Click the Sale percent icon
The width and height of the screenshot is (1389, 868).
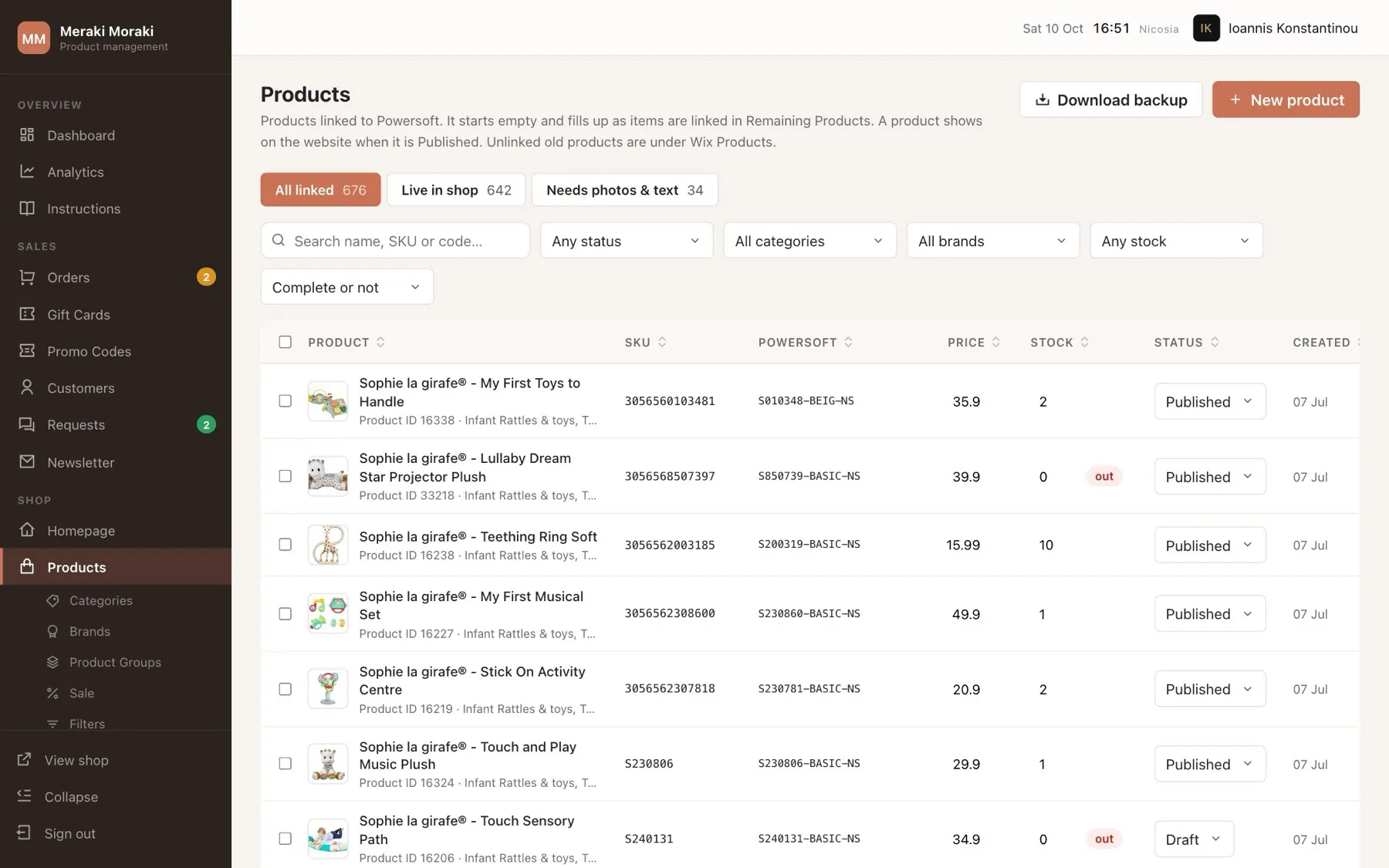pos(52,693)
